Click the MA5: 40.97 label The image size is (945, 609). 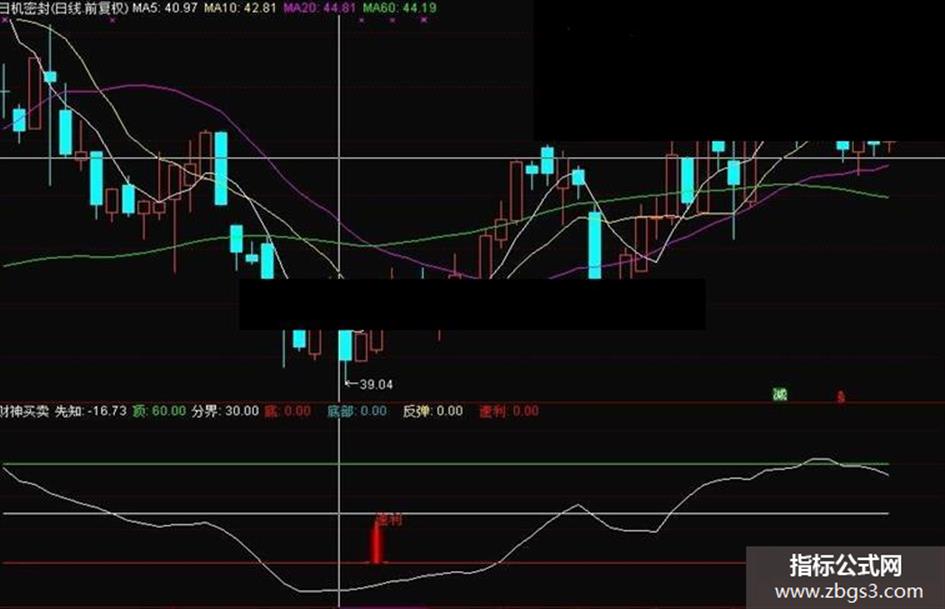tap(165, 8)
